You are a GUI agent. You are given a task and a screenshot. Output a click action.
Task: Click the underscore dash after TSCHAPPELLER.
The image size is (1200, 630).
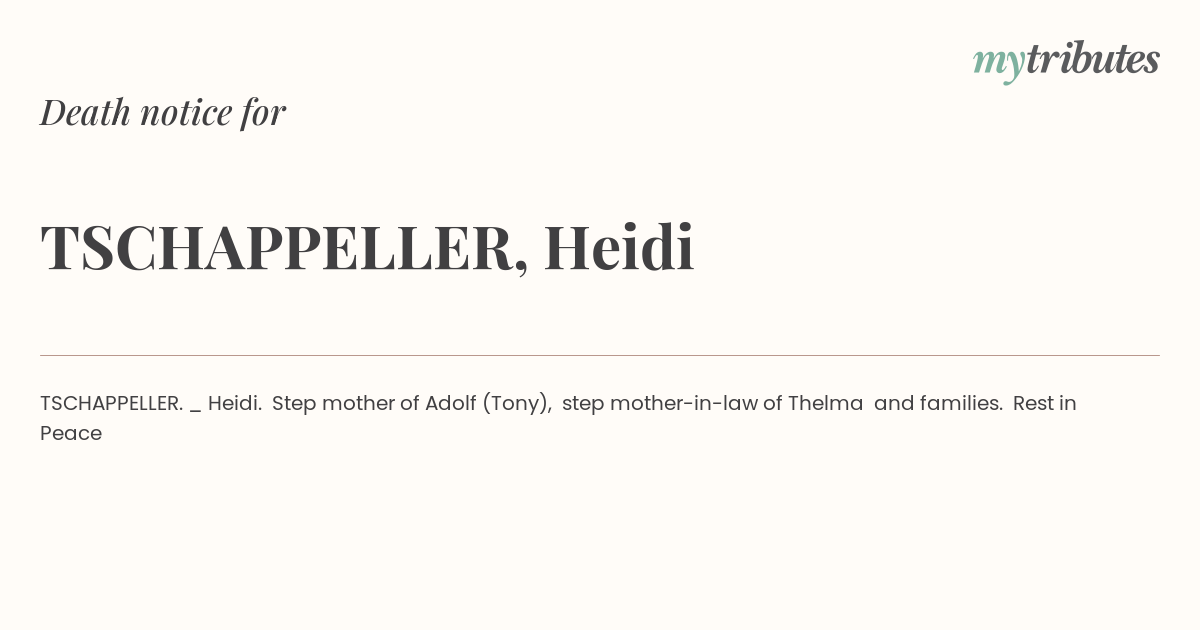click(x=195, y=410)
